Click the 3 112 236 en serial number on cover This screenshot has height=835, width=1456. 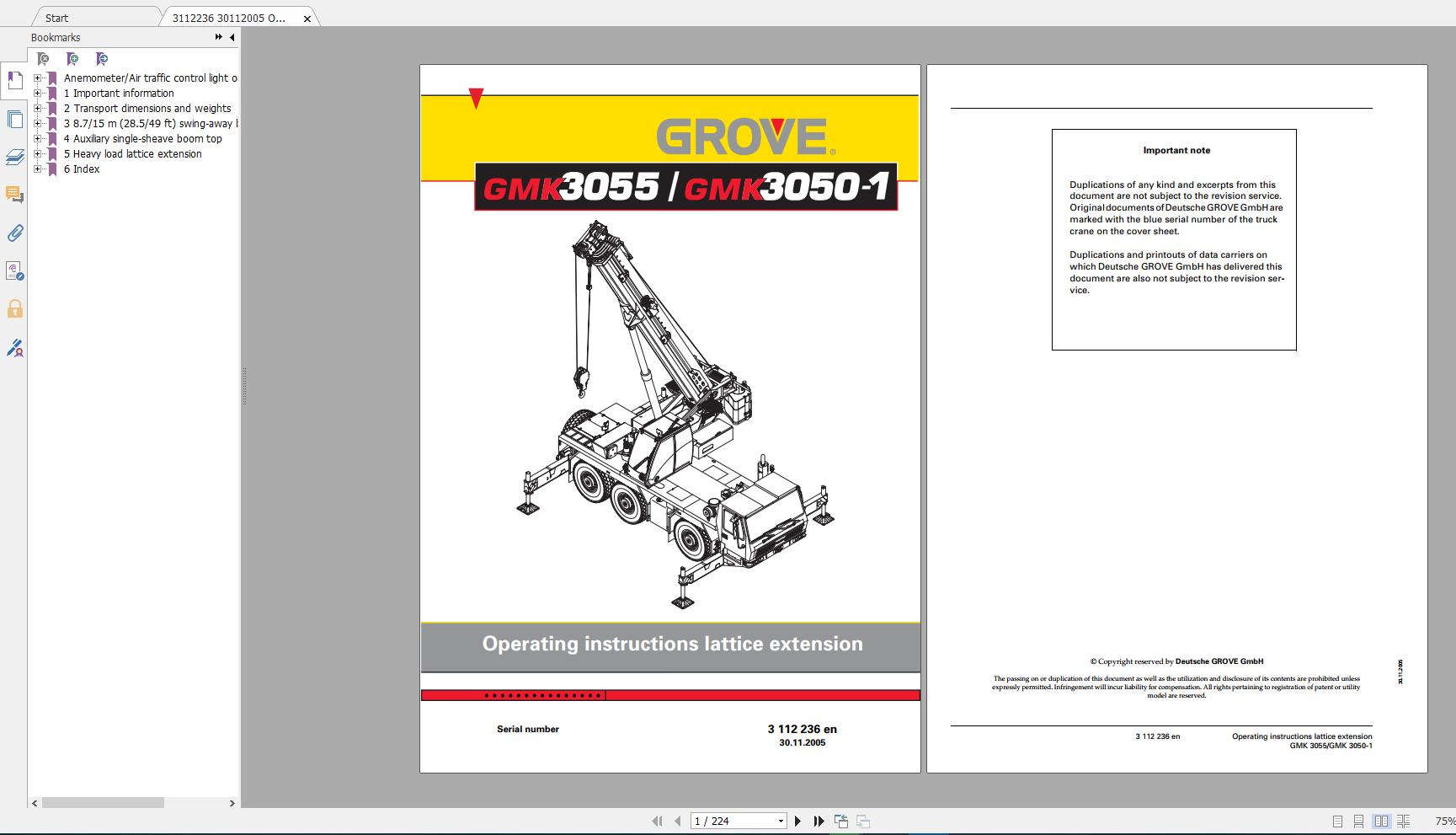(x=802, y=729)
